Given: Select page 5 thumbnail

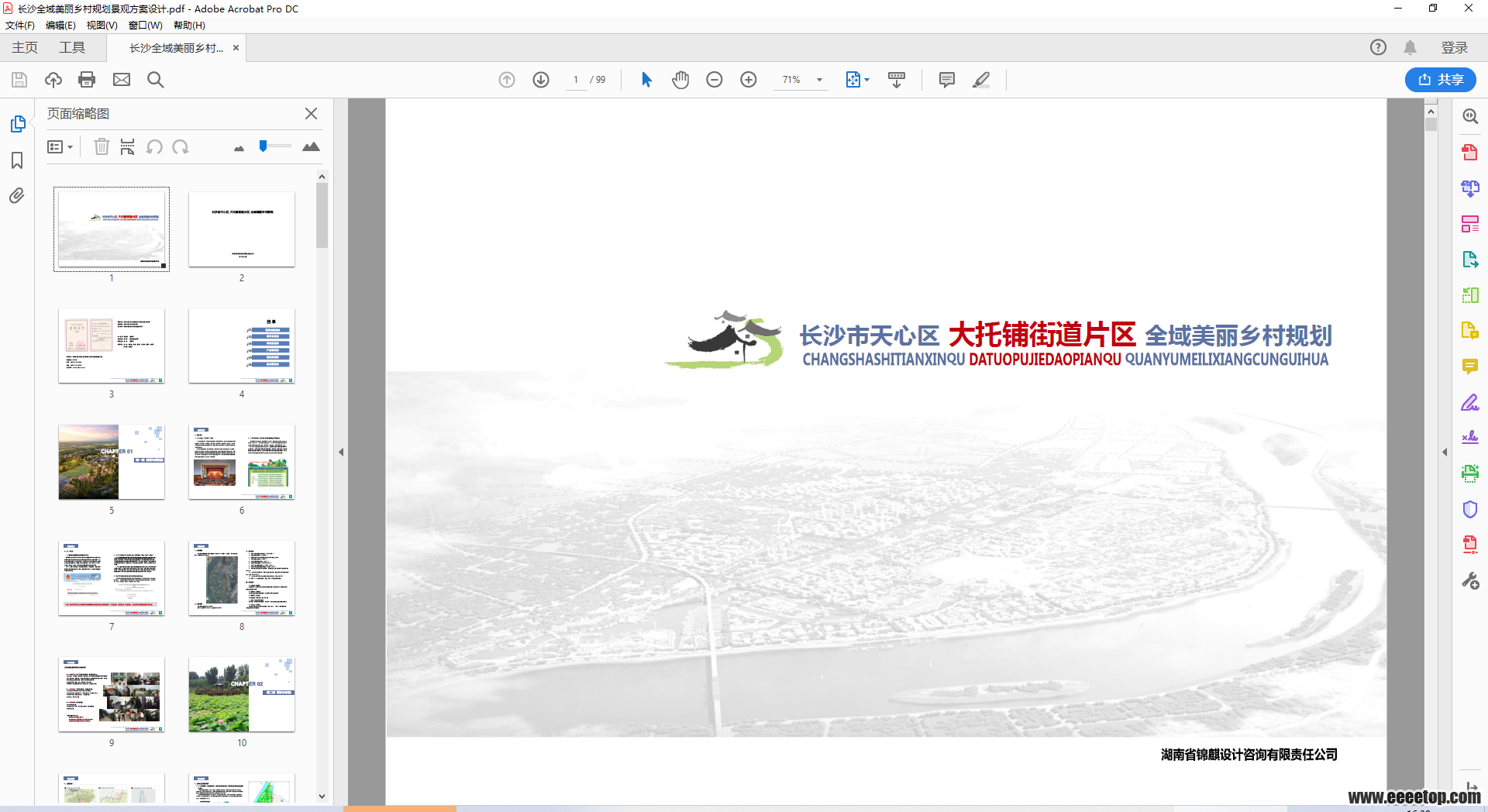Looking at the screenshot, I should point(112,462).
